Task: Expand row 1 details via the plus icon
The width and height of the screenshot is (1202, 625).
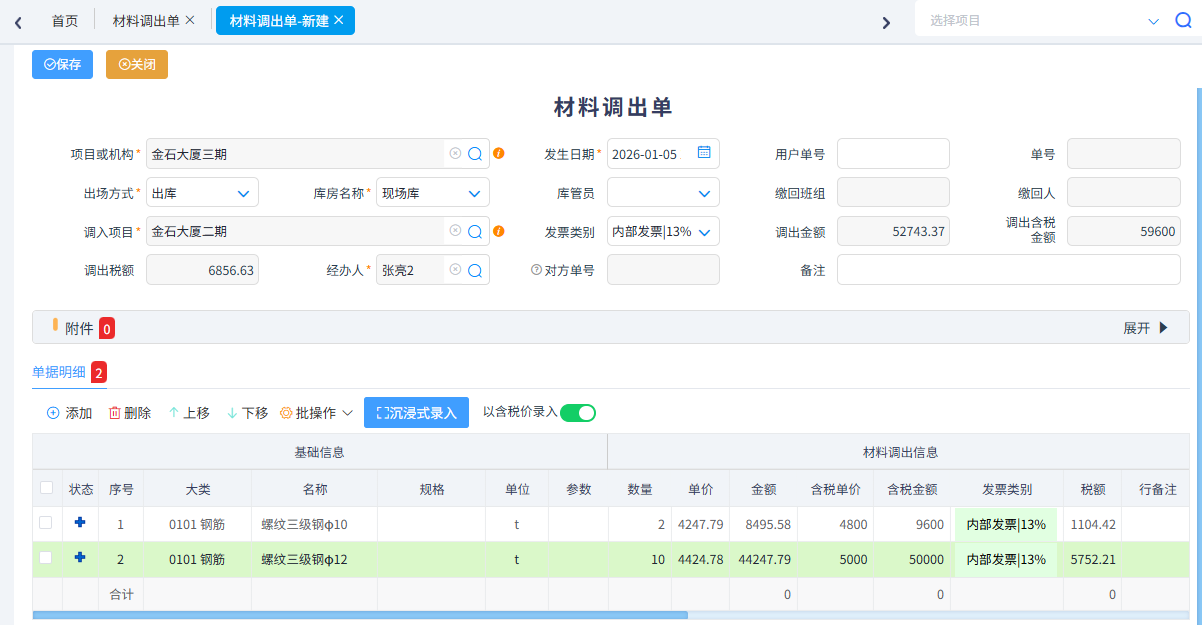Action: (81, 524)
